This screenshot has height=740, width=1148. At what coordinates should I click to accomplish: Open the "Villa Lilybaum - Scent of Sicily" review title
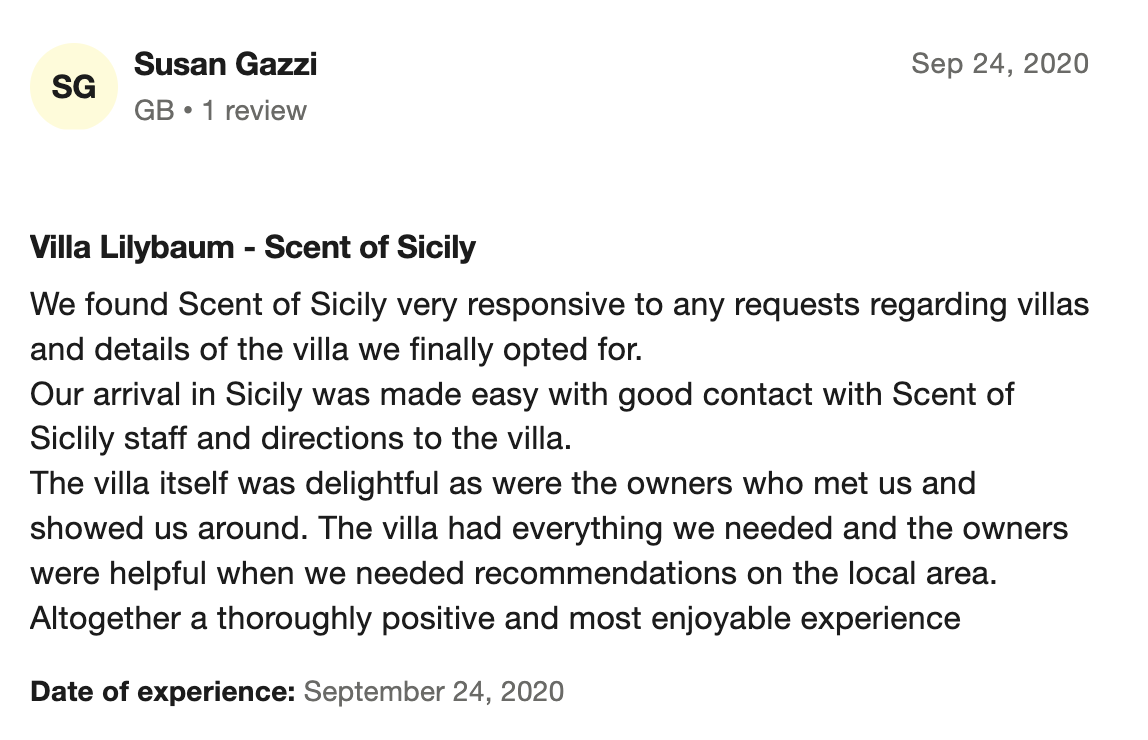(x=253, y=247)
